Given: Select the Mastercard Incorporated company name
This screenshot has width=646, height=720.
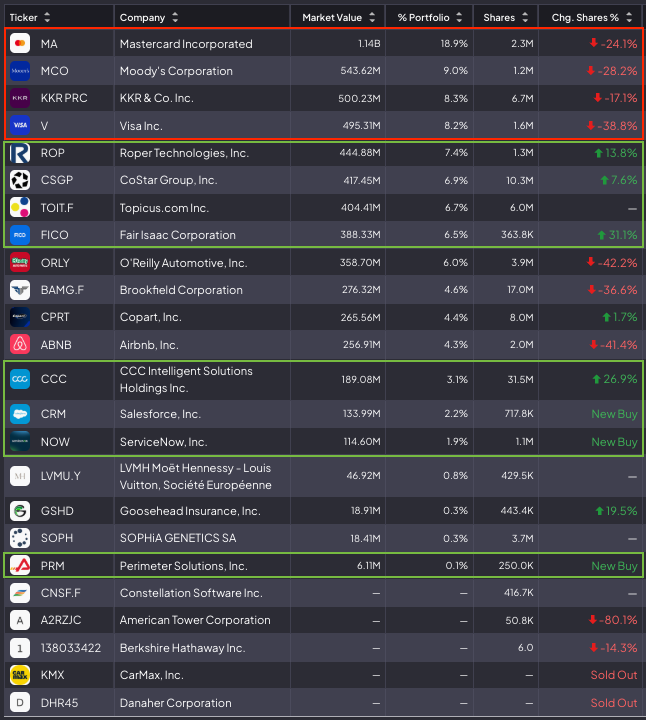Looking at the screenshot, I should coord(186,44).
